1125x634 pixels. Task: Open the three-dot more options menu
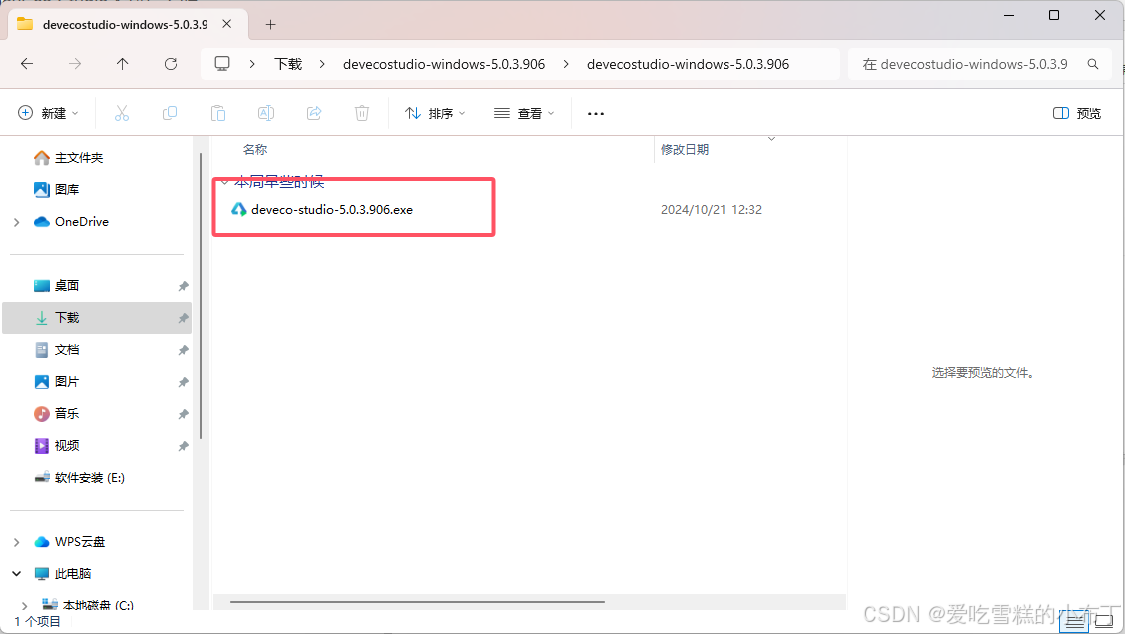tap(596, 113)
